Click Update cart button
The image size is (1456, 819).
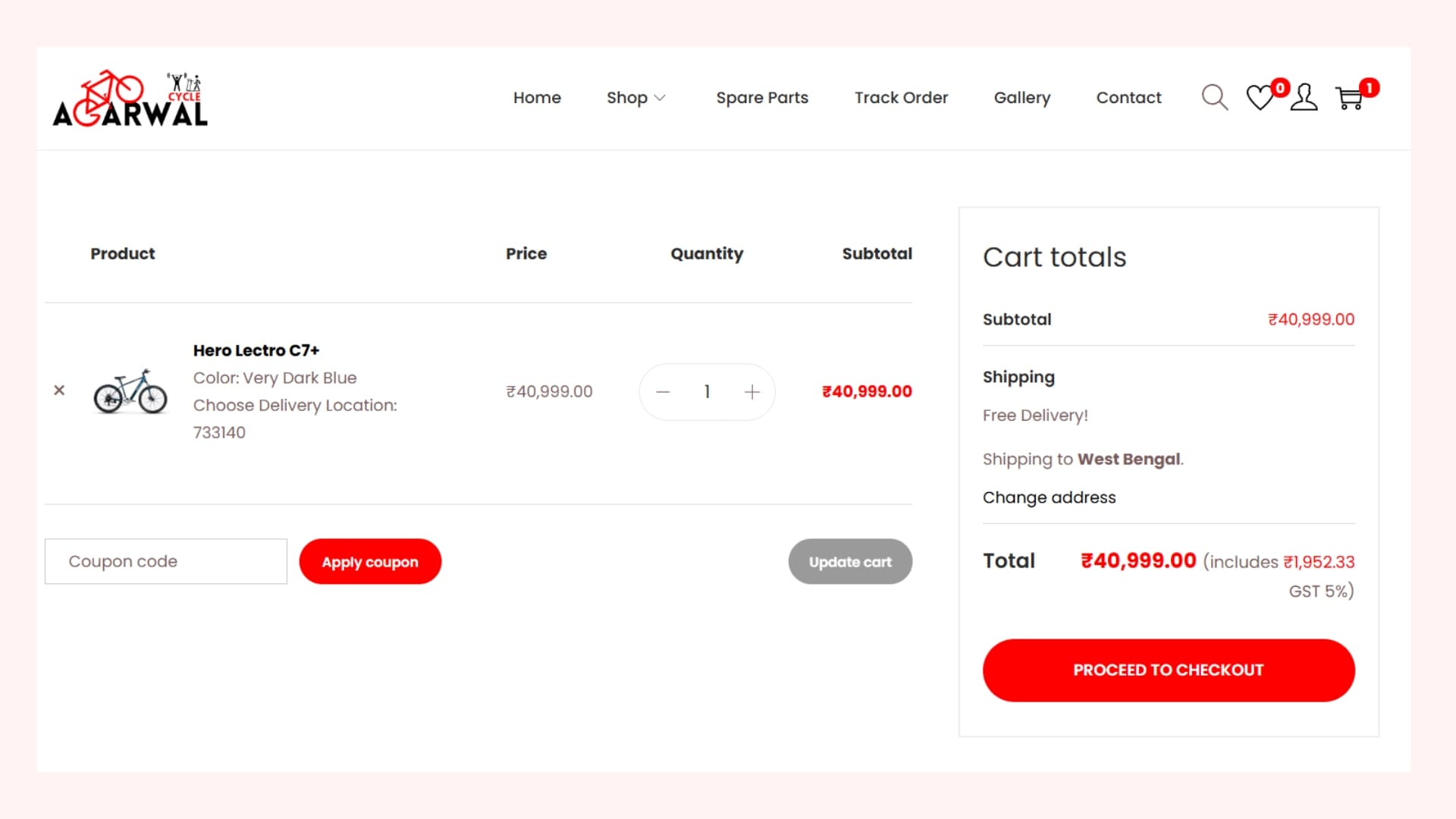850,561
